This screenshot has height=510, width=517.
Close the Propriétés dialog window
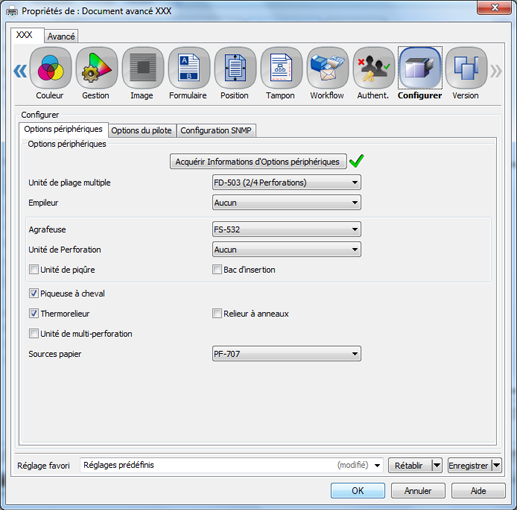click(495, 7)
